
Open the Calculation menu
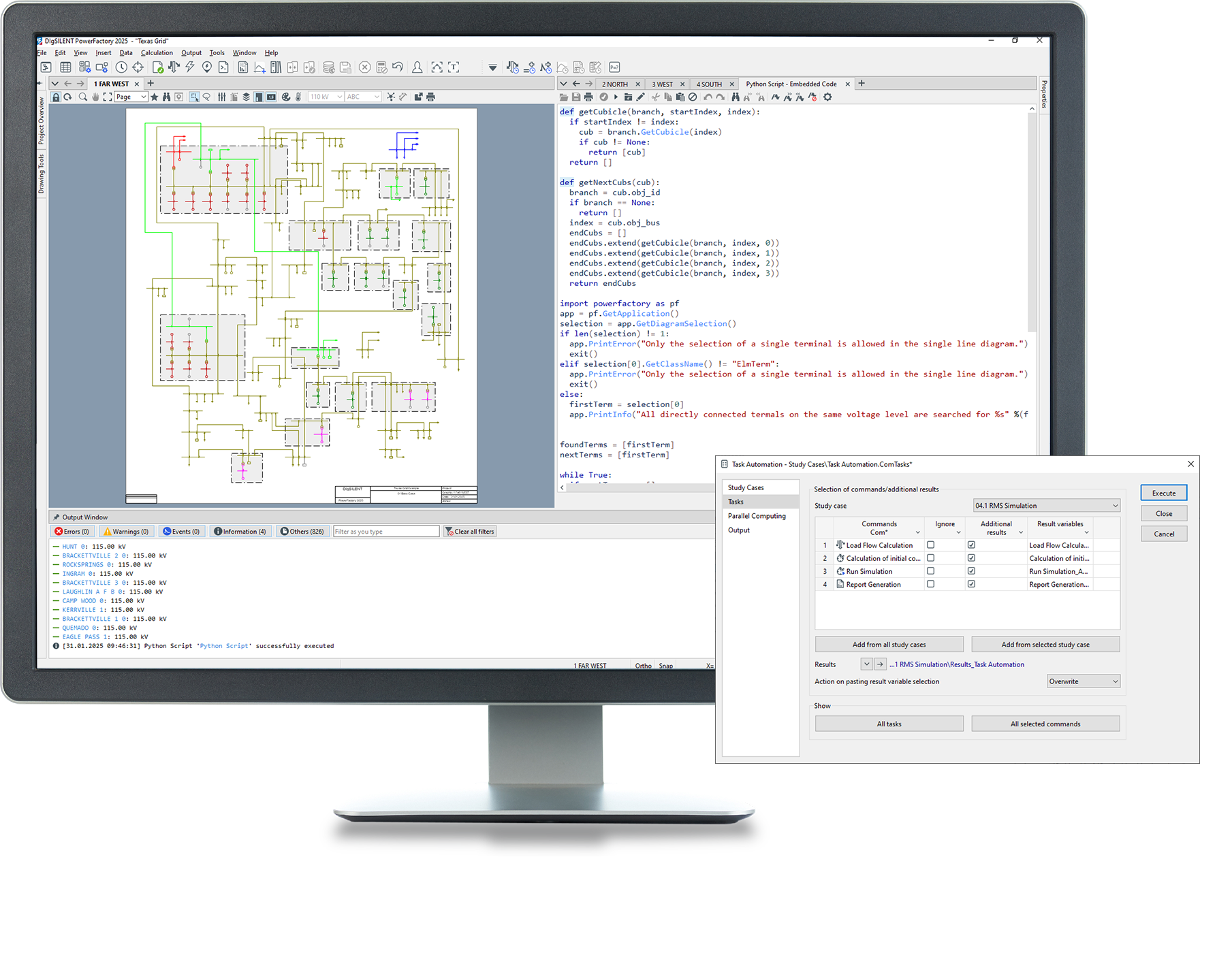(157, 52)
